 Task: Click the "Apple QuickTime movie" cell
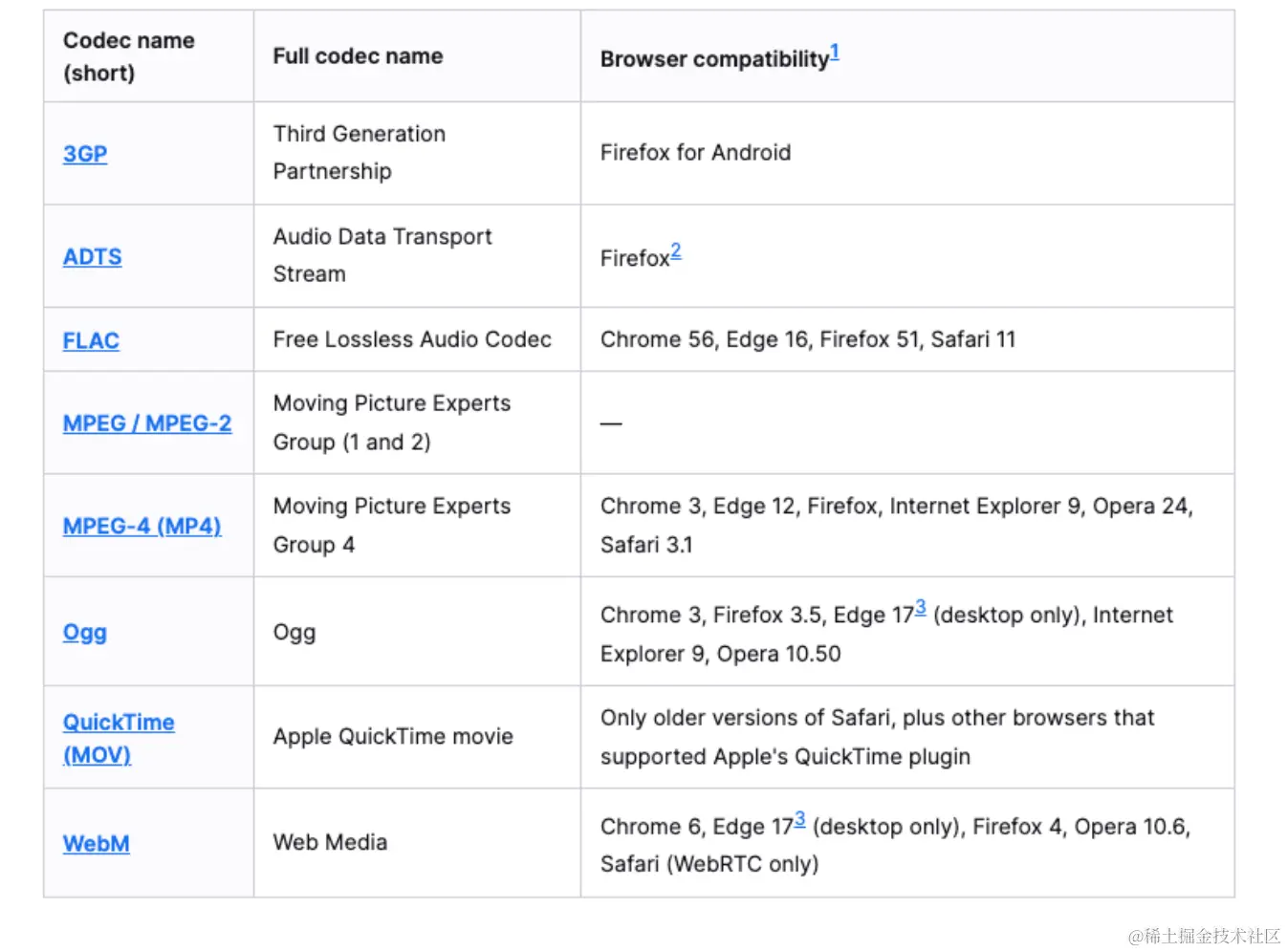393,737
